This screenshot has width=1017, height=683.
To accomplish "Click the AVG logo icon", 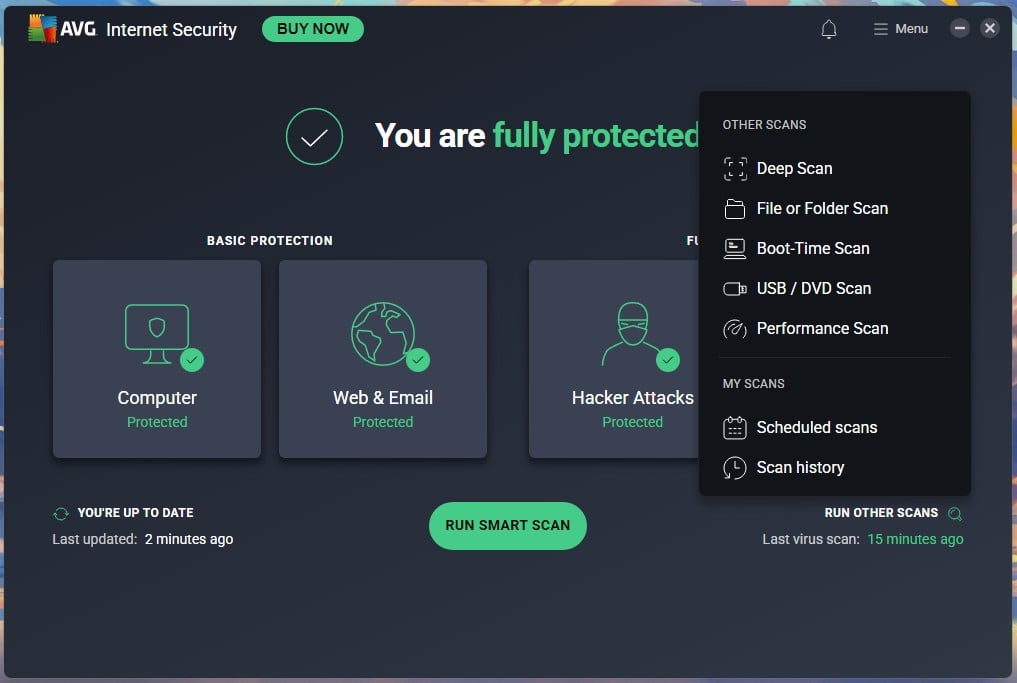I will tap(43, 29).
